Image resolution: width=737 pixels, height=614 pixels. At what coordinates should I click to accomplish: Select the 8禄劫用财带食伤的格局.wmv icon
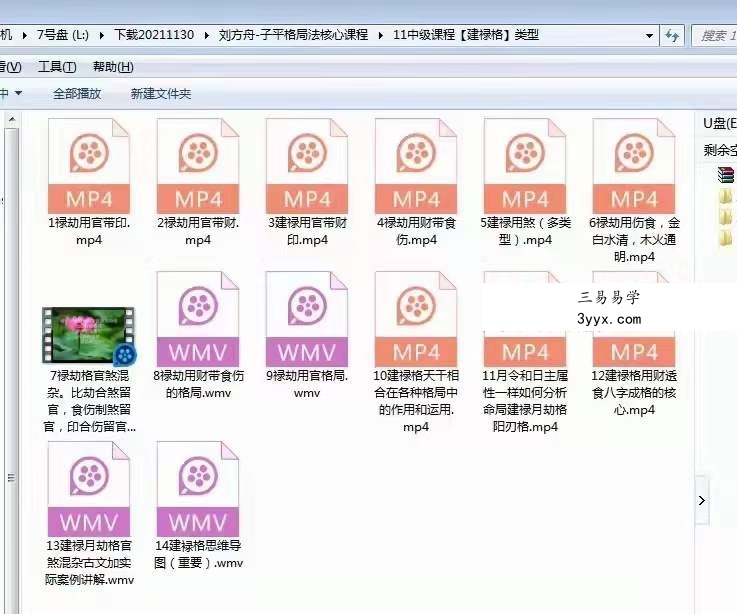click(x=198, y=319)
